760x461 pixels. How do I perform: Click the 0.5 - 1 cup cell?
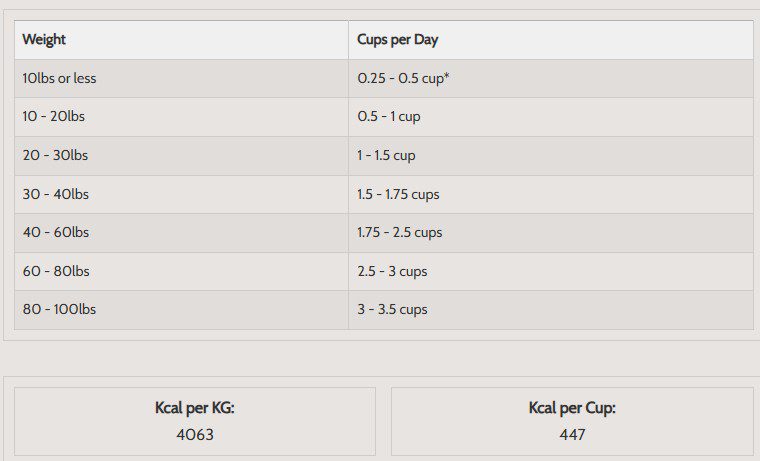pyautogui.click(x=389, y=116)
